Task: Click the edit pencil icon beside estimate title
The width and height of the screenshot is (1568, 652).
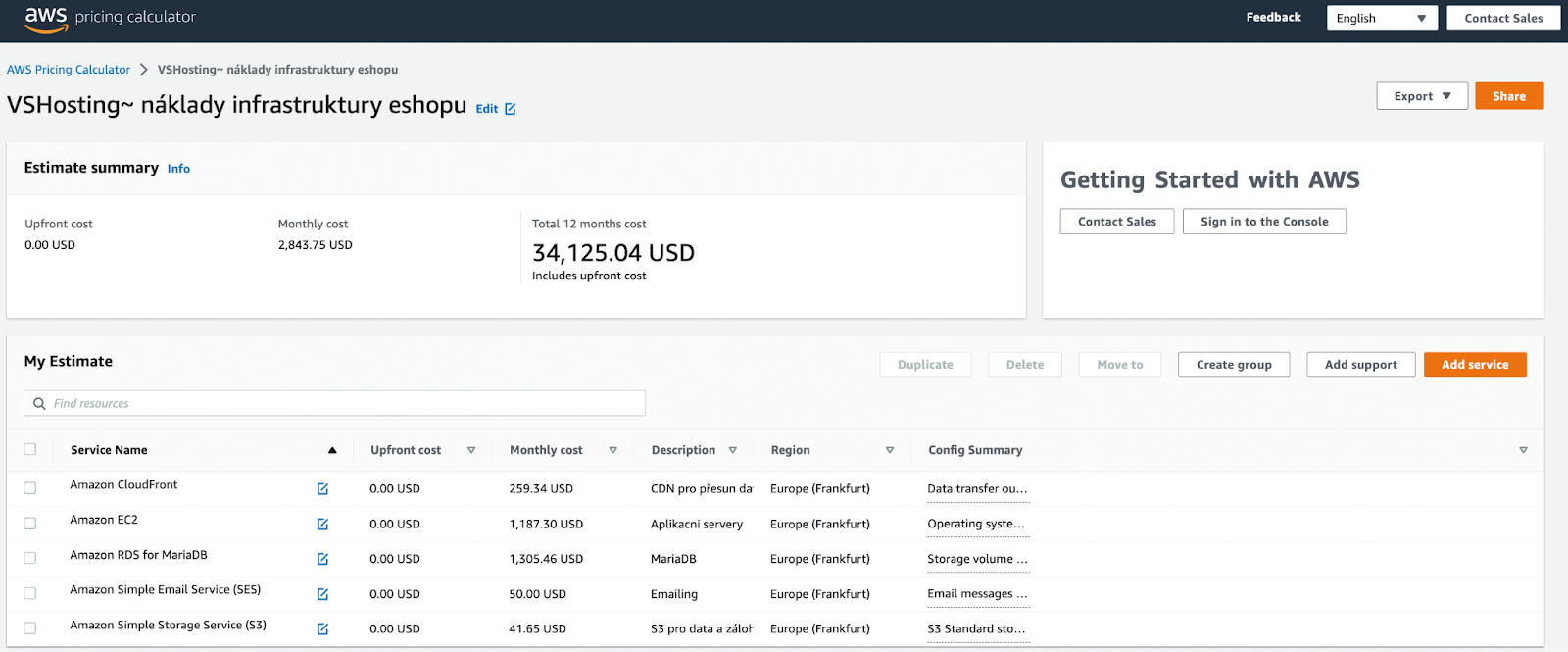Action: [x=510, y=109]
